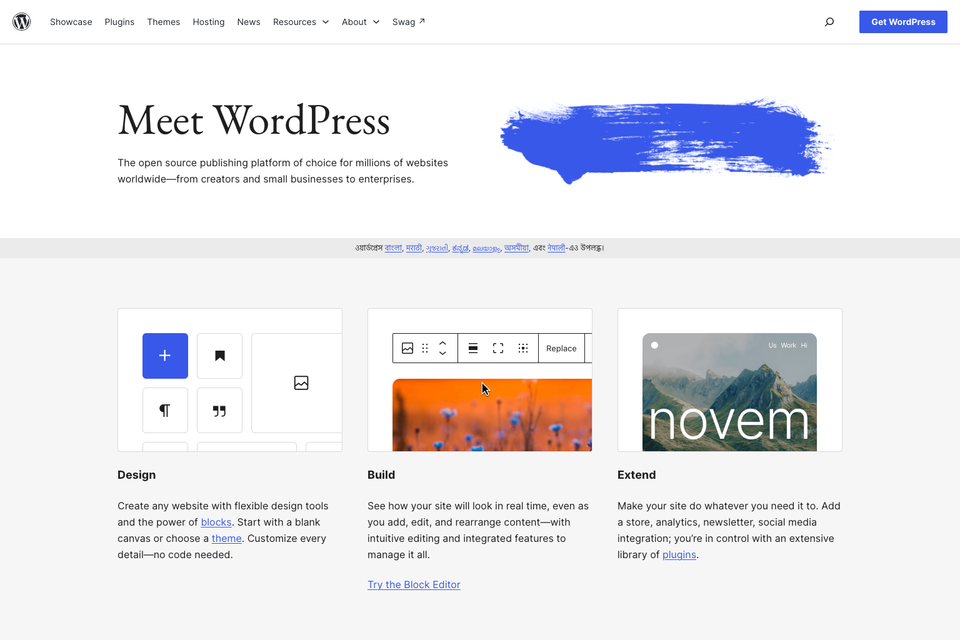Click the Design heading
Viewport: 960px width, 640px height.
[137, 475]
